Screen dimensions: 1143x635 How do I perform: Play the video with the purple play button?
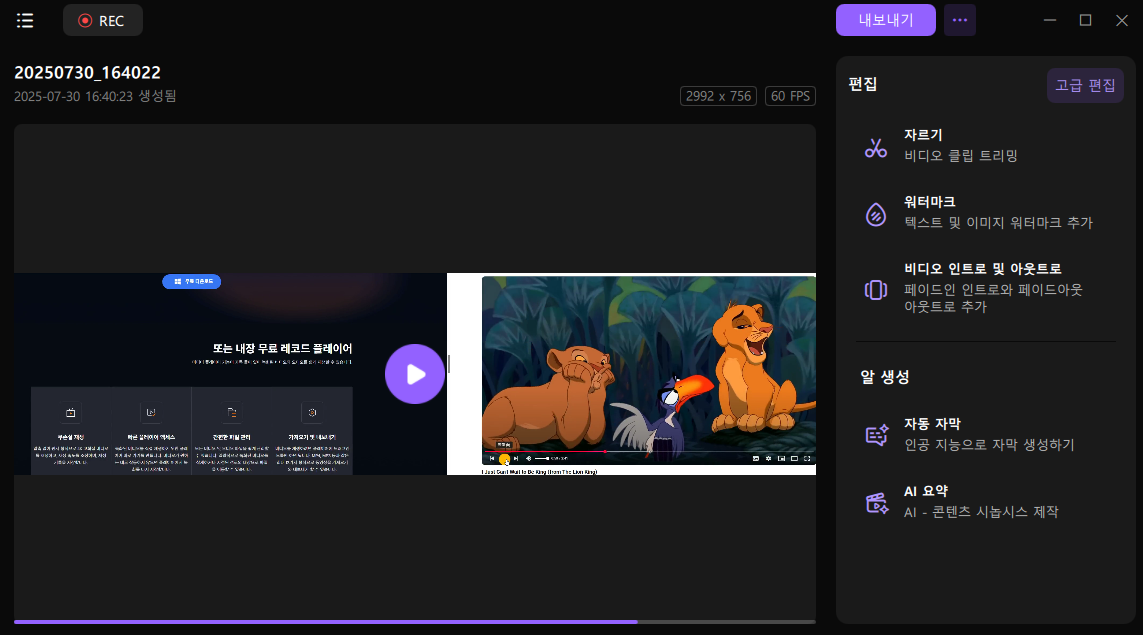tap(415, 374)
